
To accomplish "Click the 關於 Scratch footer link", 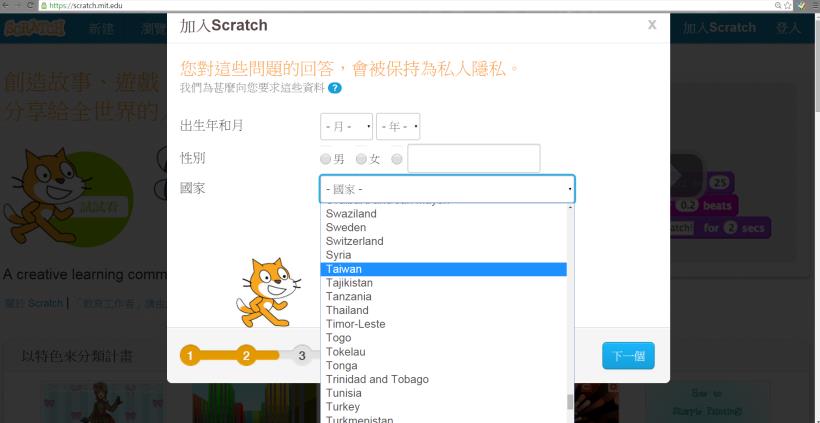I will [33, 303].
